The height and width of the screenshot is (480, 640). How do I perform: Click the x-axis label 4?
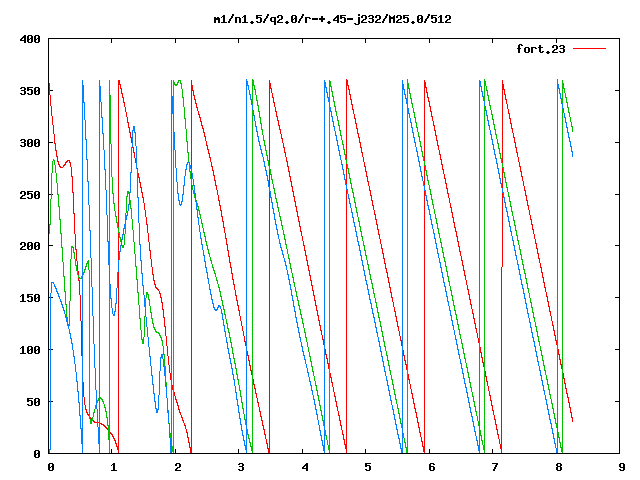pyautogui.click(x=304, y=467)
